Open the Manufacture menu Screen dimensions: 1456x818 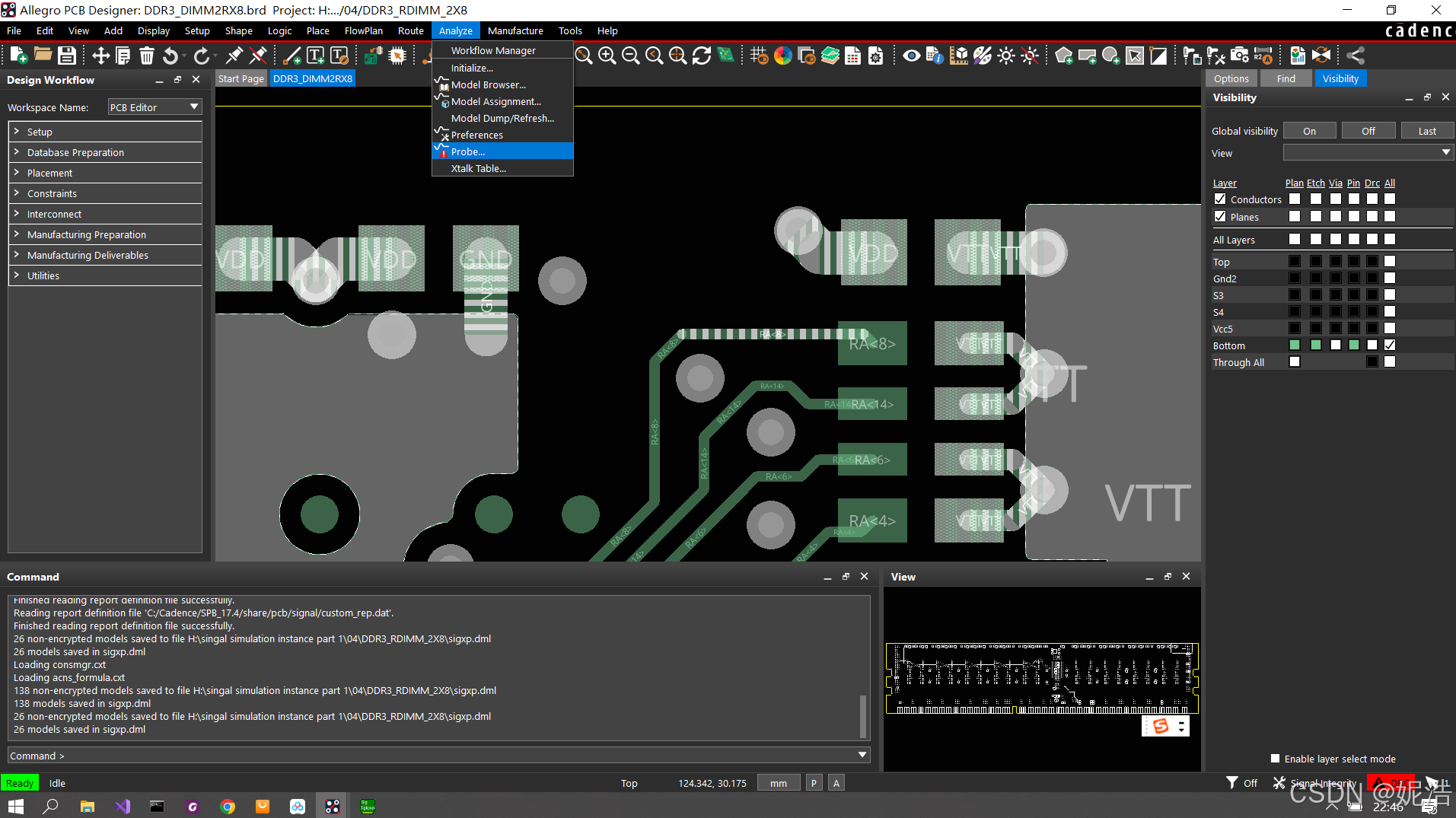(x=515, y=30)
